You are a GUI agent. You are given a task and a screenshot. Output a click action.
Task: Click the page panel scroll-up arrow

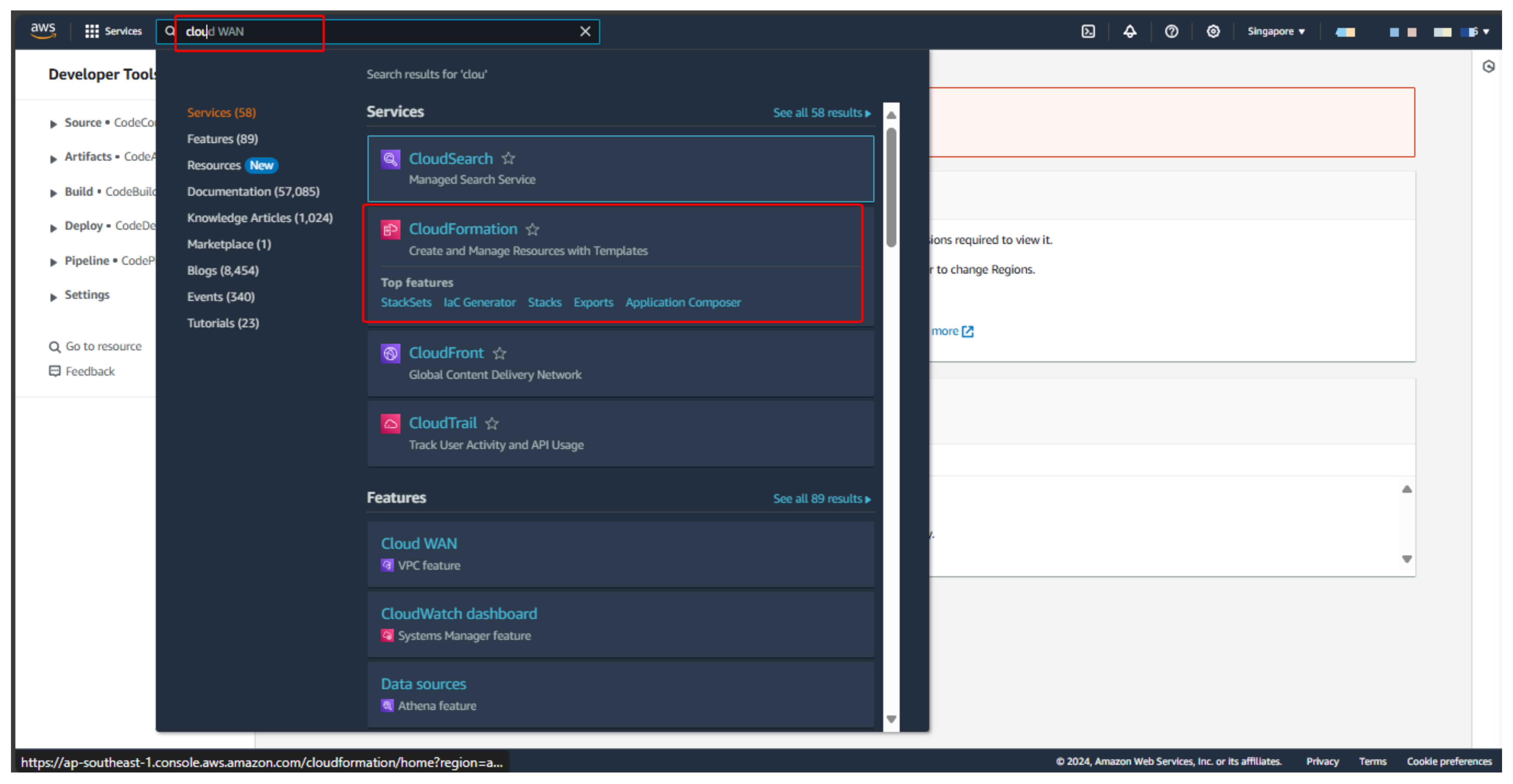(1406, 489)
